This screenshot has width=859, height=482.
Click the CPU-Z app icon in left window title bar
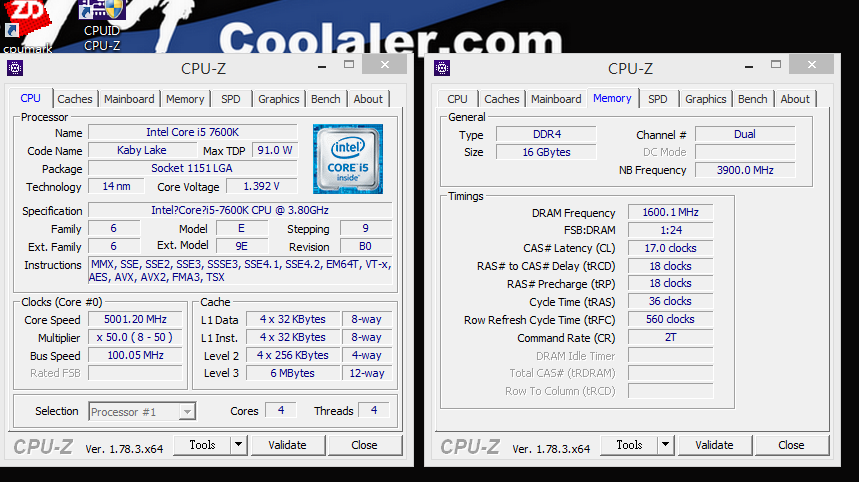[x=15, y=68]
